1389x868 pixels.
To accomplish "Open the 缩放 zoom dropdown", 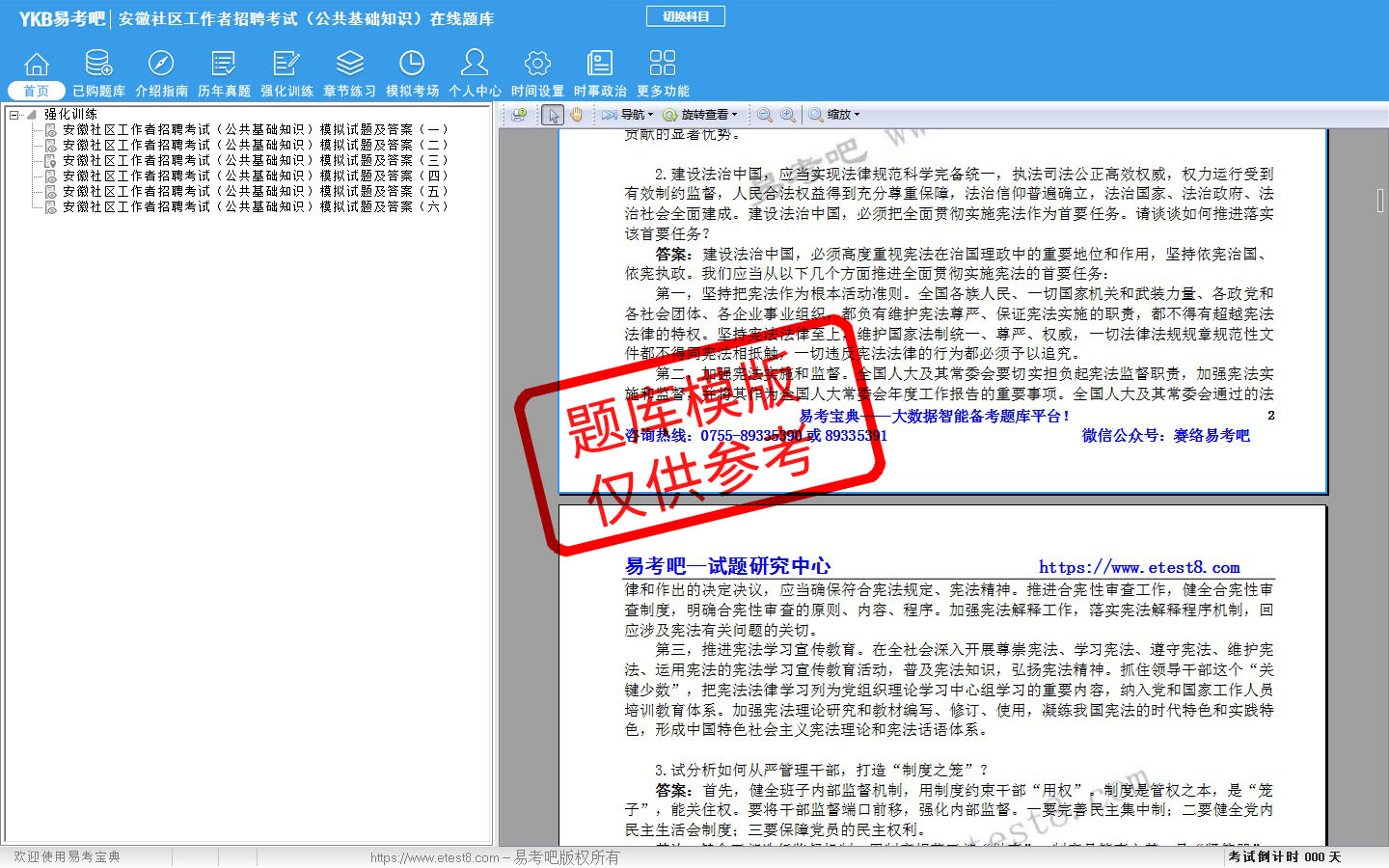I will pyautogui.click(x=834, y=115).
